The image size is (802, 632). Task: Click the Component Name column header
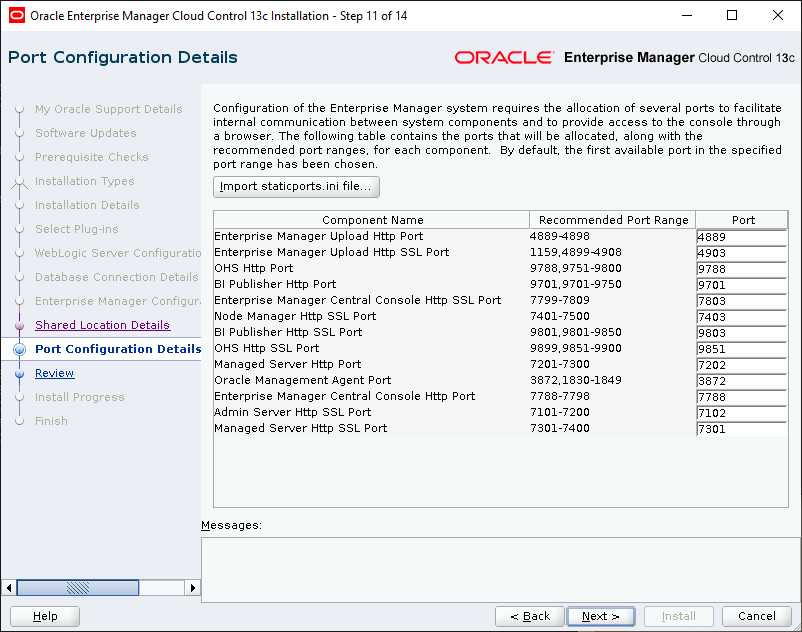[372, 220]
